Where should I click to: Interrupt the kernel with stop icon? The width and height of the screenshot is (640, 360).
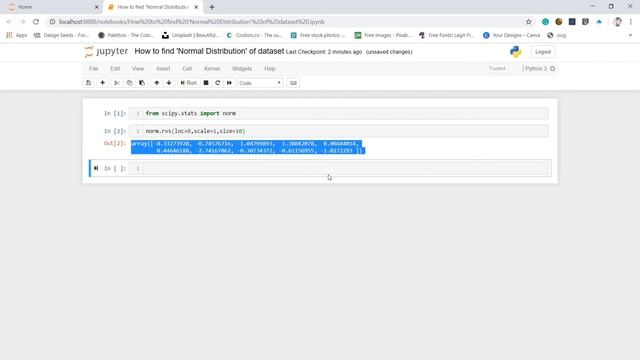pyautogui.click(x=206, y=83)
